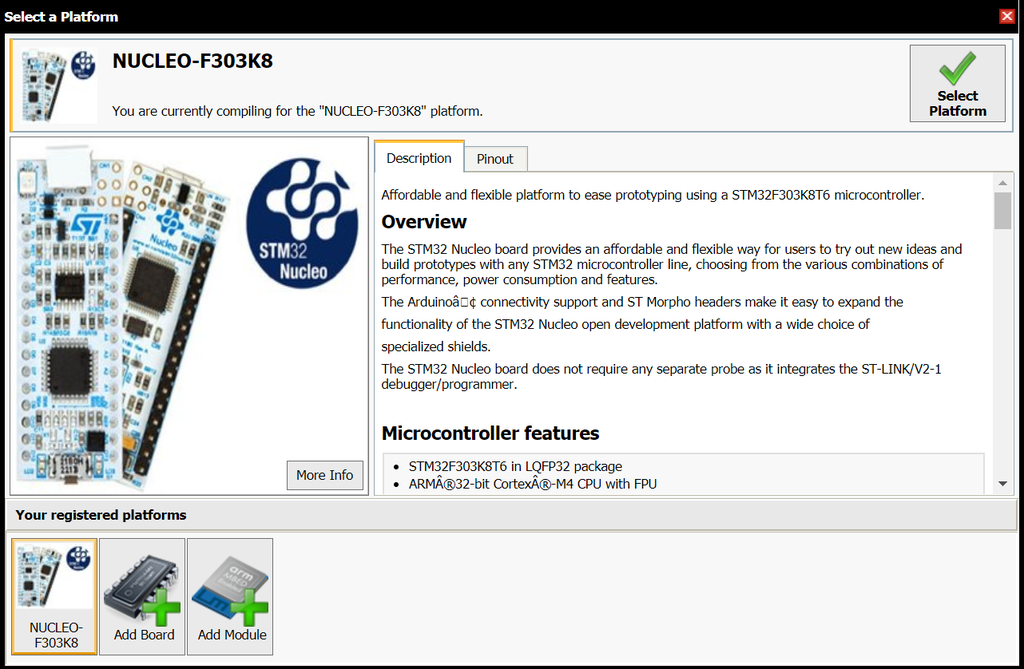Click the More Info button

coord(325,475)
